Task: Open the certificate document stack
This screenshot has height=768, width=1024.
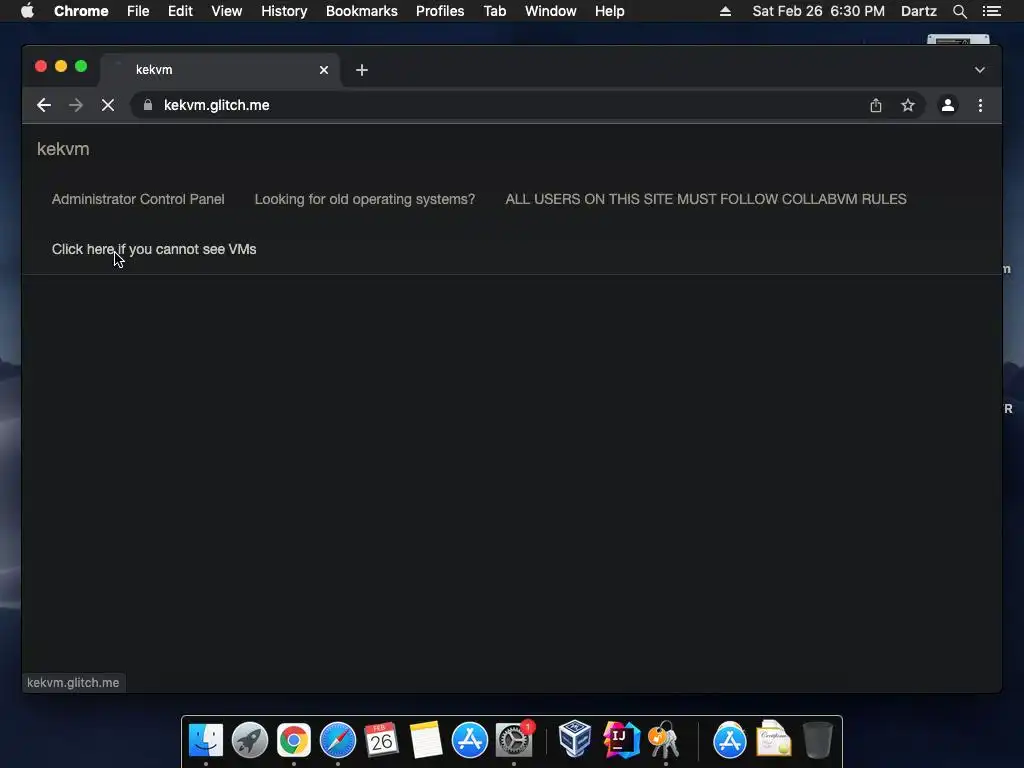Action: coord(773,739)
